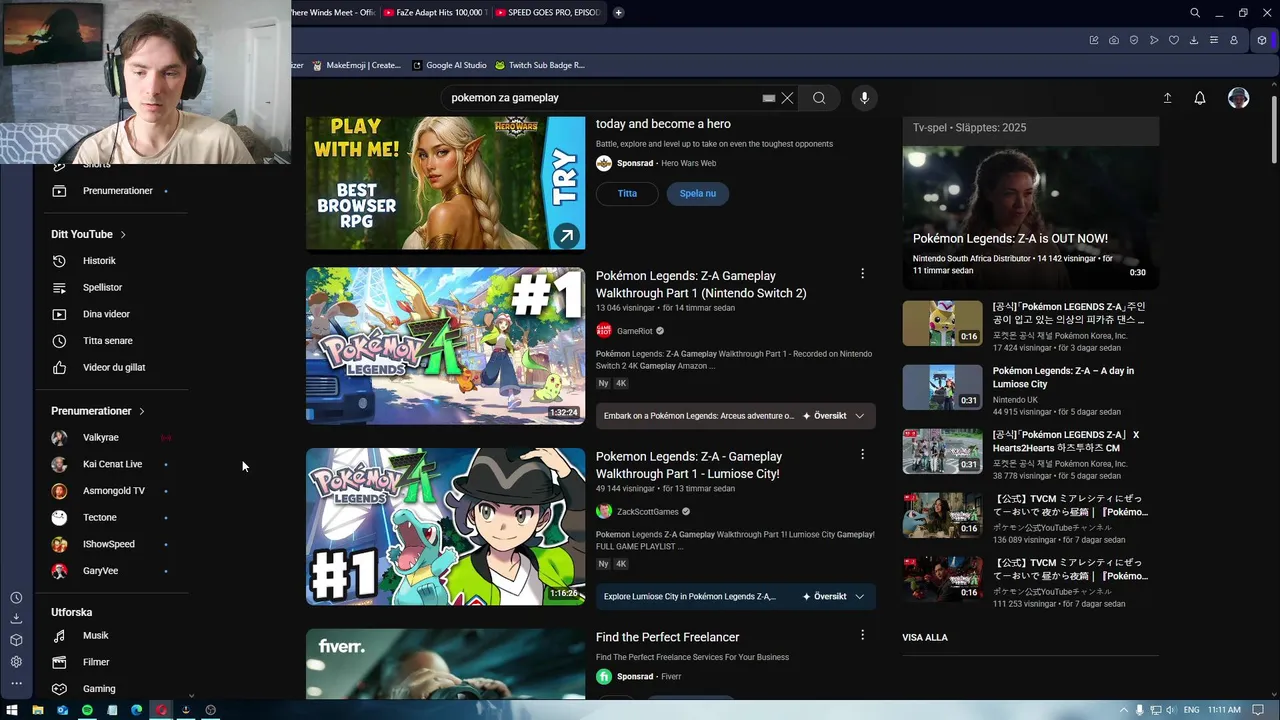Click the Windows Start button
This screenshot has width=1280, height=720.
click(12, 710)
